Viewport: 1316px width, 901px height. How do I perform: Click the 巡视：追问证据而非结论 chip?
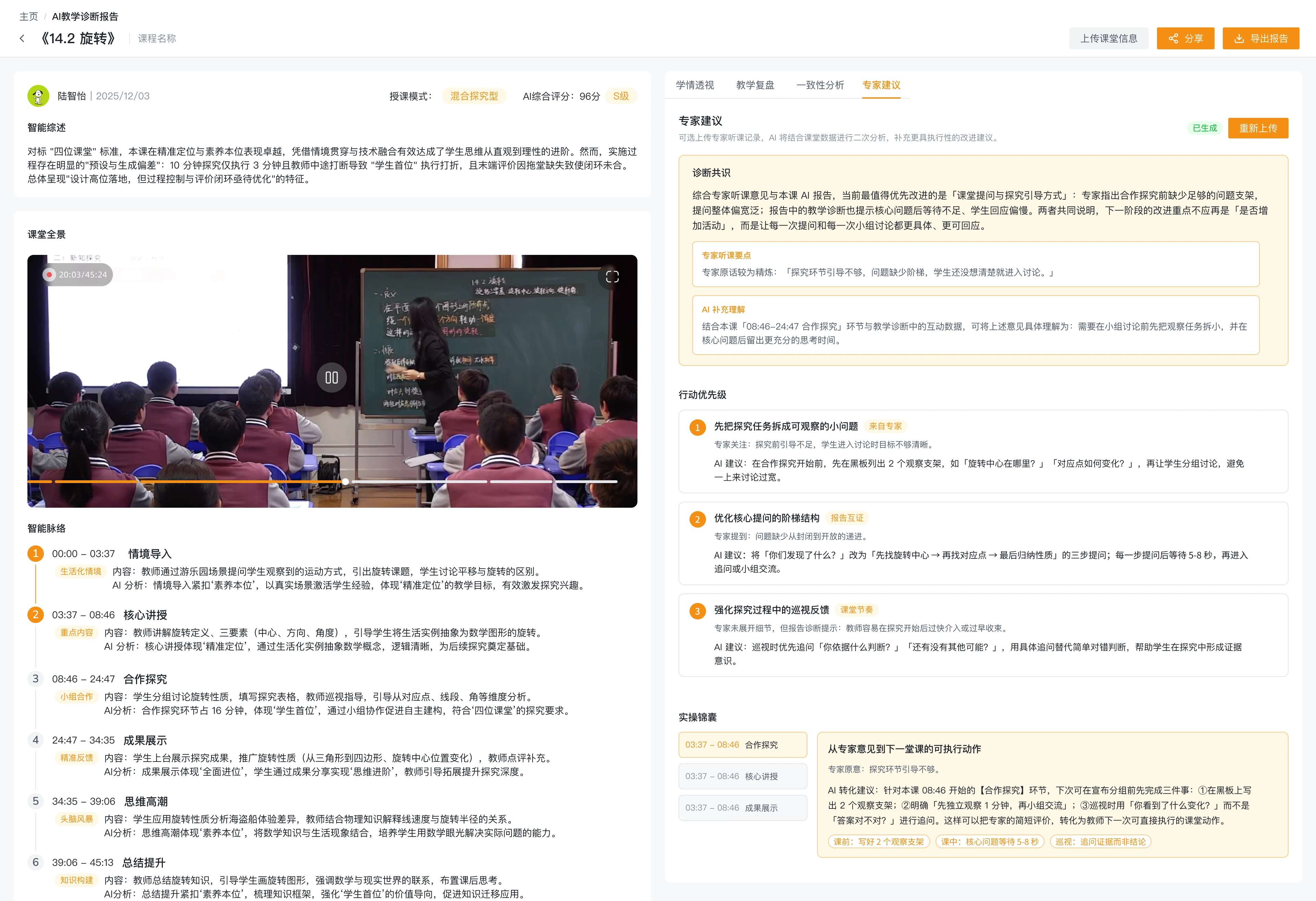coord(1100,842)
